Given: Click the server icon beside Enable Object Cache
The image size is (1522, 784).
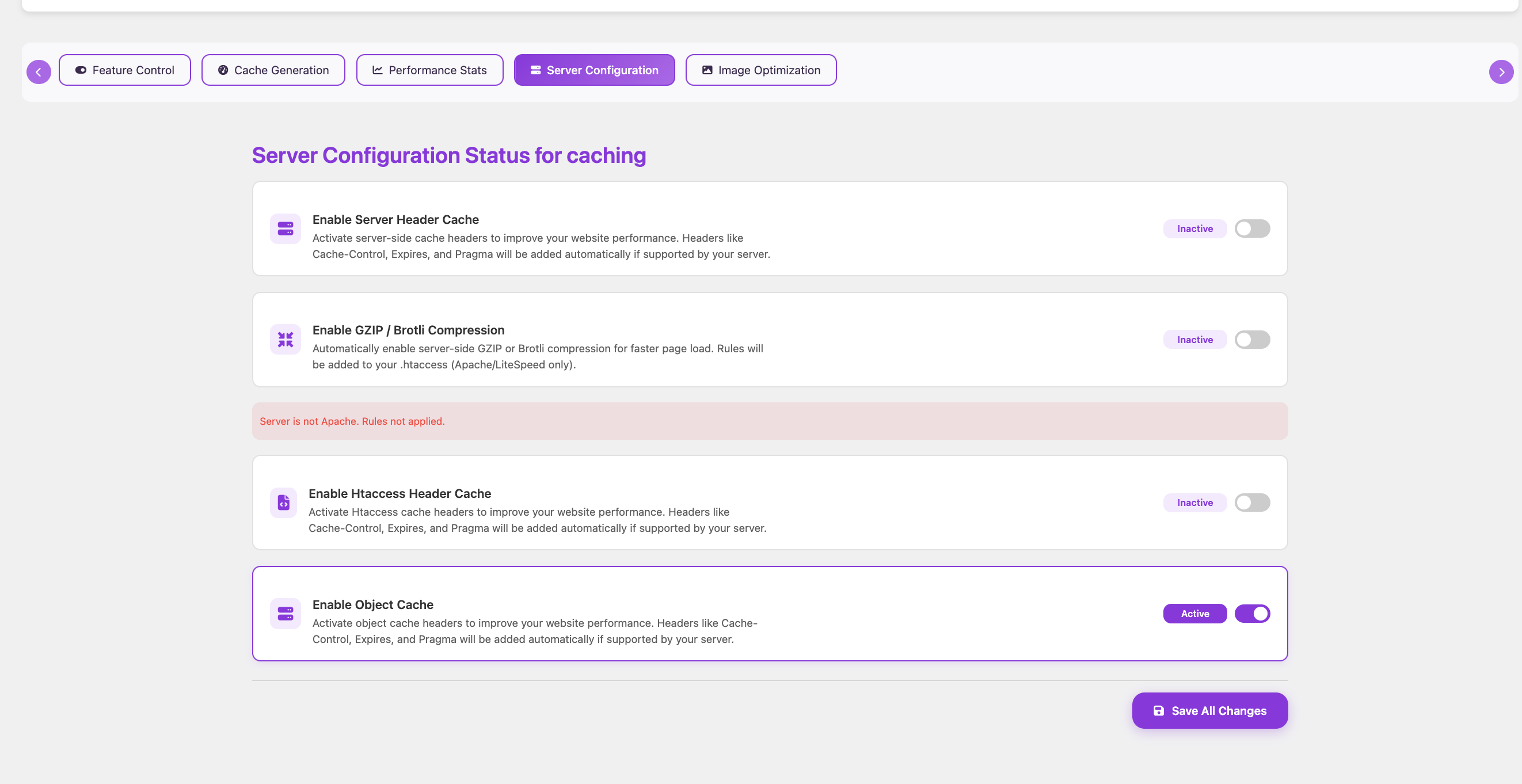Looking at the screenshot, I should click(286, 614).
